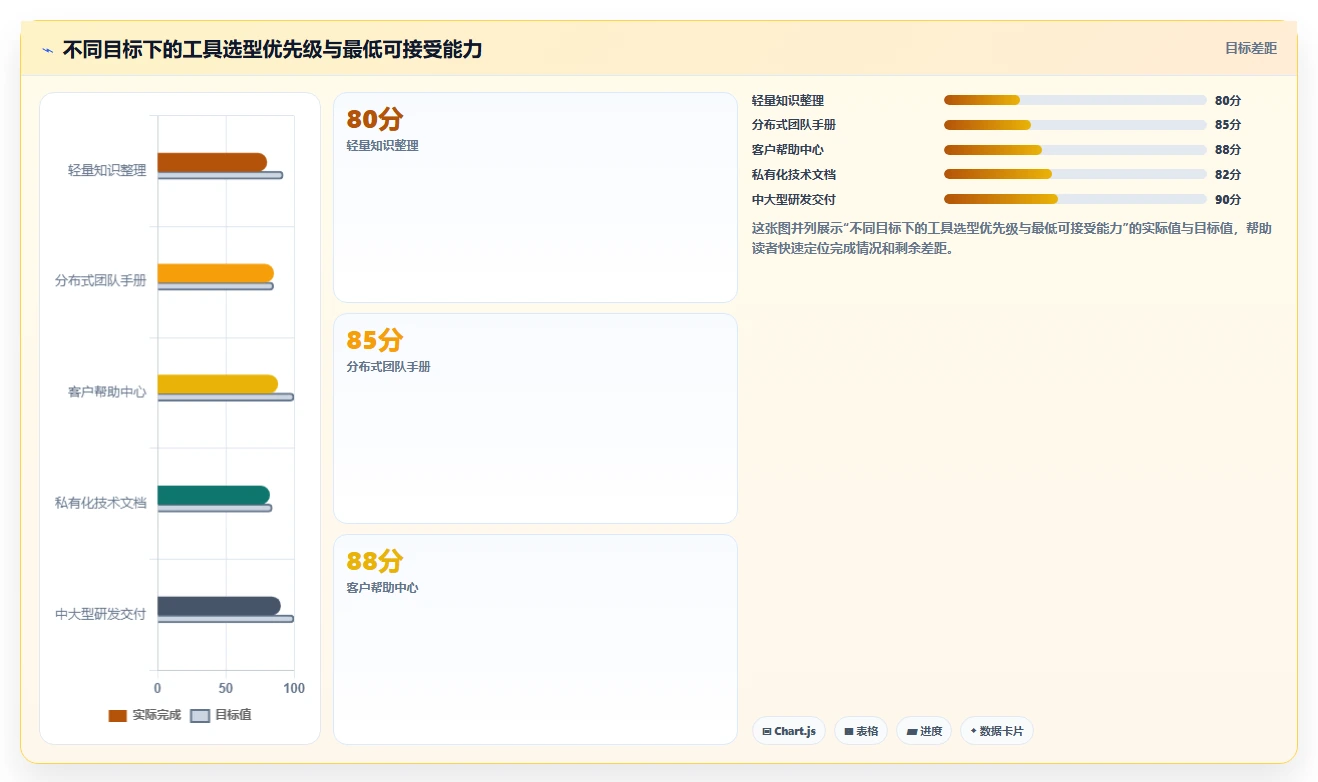
Task: Click the 中大型研发交付 dark bar in chart
Action: [x=219, y=606]
